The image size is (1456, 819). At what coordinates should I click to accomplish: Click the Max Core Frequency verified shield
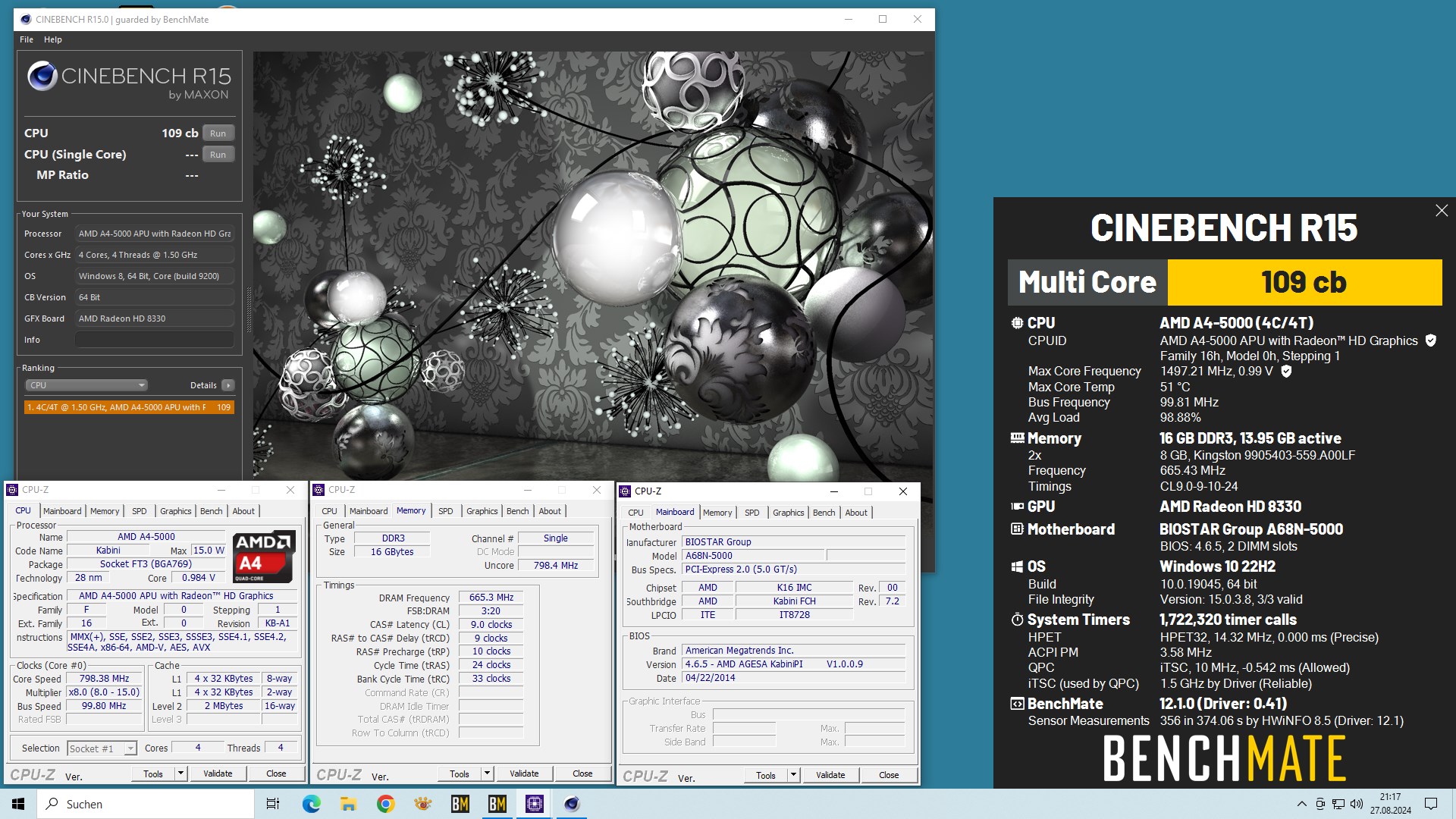coord(1286,371)
